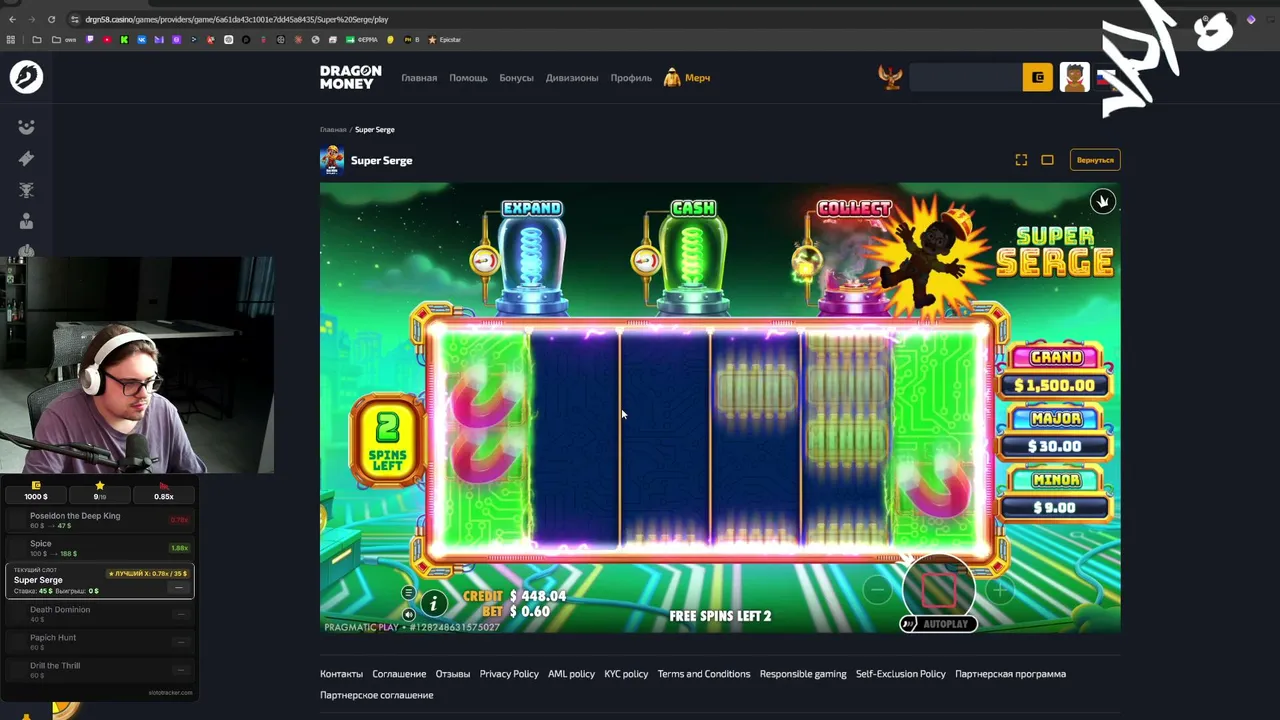This screenshot has width=1280, height=720.
Task: Increase the bet with the plus button
Action: (1000, 590)
